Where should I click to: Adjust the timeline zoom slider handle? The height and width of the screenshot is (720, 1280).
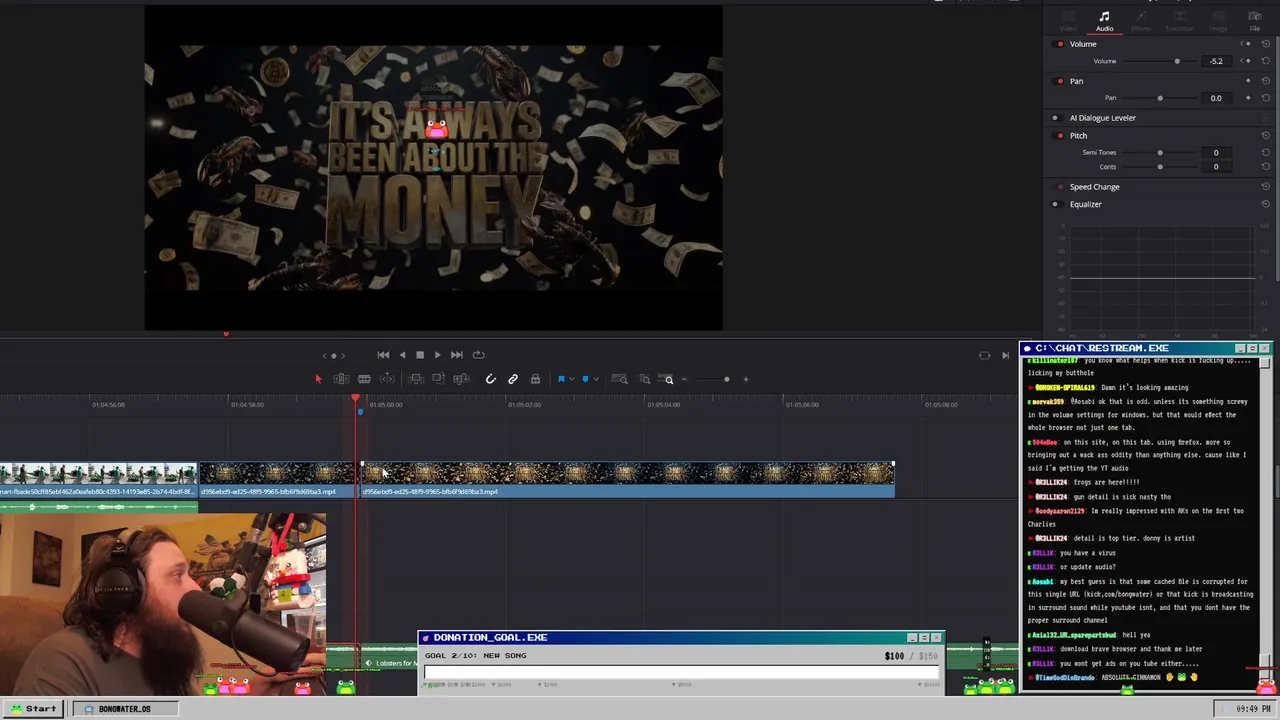pos(727,379)
